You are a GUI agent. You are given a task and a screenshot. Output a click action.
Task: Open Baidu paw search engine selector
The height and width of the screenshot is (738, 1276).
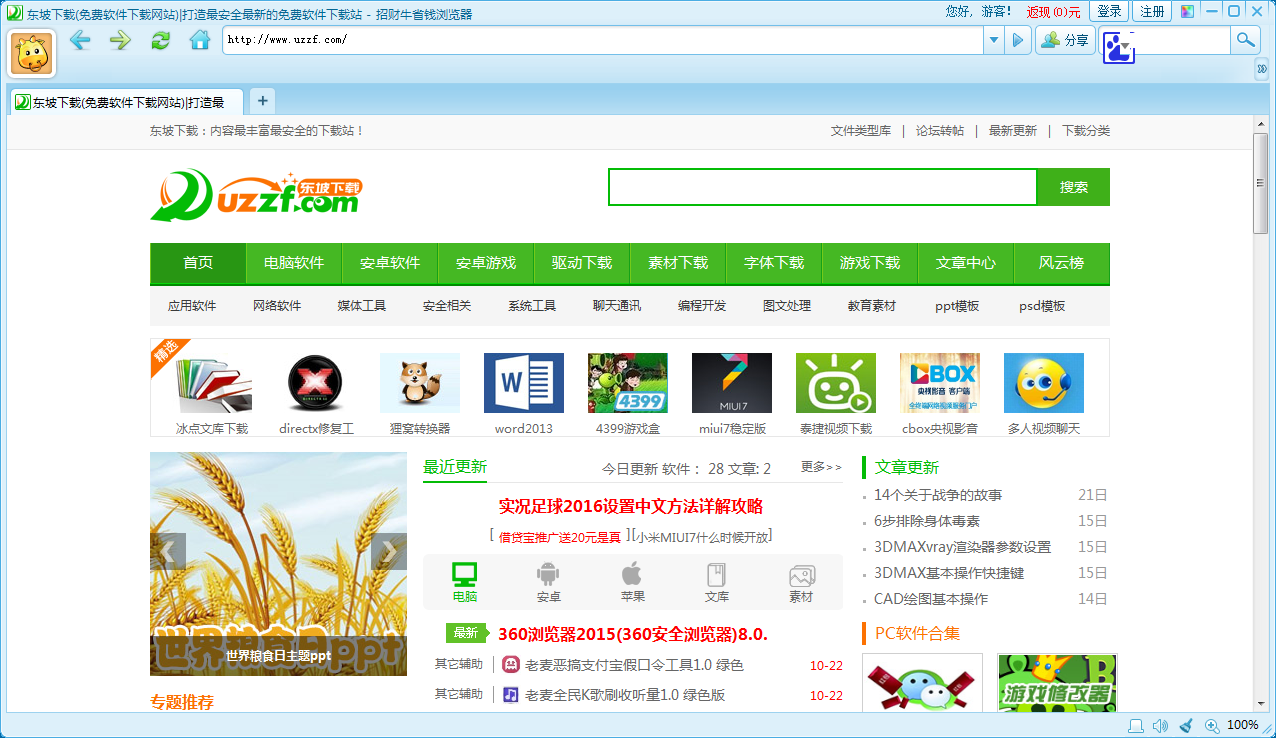(x=1119, y=46)
